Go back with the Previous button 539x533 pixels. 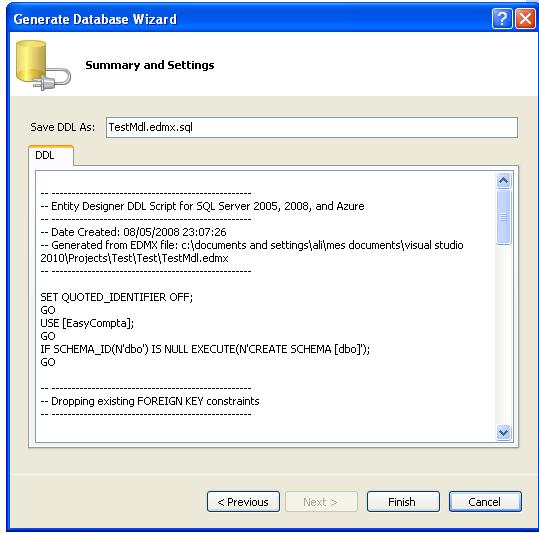click(243, 502)
